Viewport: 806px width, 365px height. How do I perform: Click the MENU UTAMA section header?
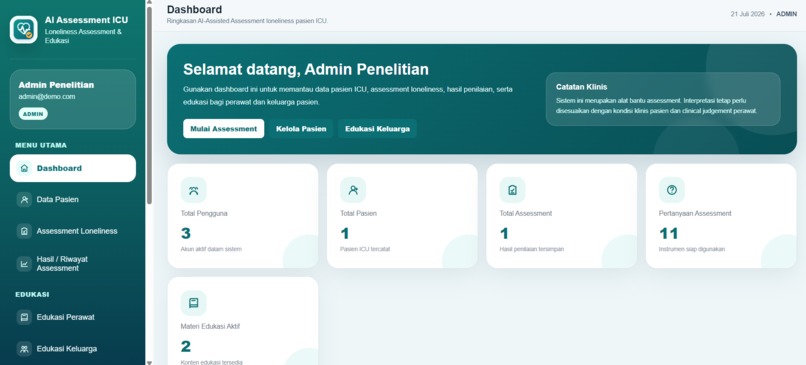tap(41, 145)
